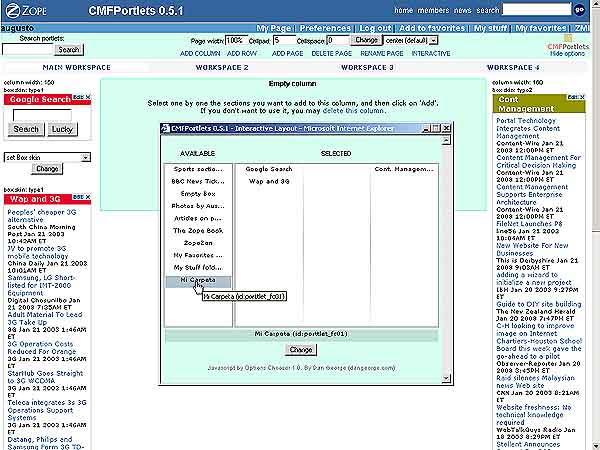Click the Lucky button
Viewport: 600px width, 450px height.
[62, 129]
